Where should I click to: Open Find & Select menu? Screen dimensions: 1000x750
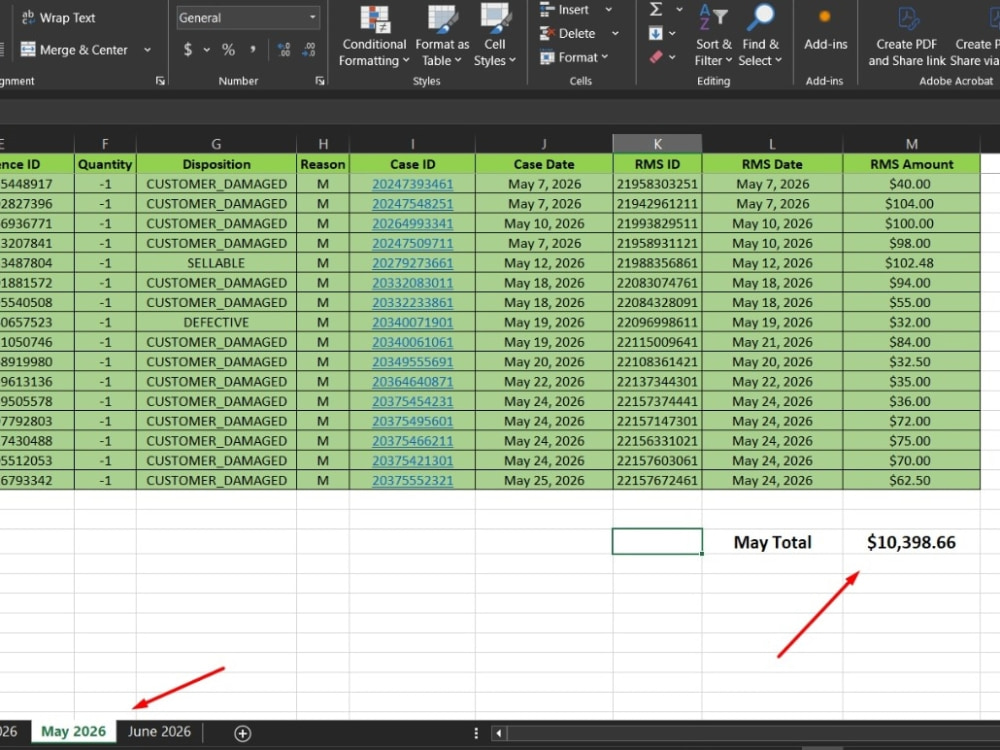760,36
